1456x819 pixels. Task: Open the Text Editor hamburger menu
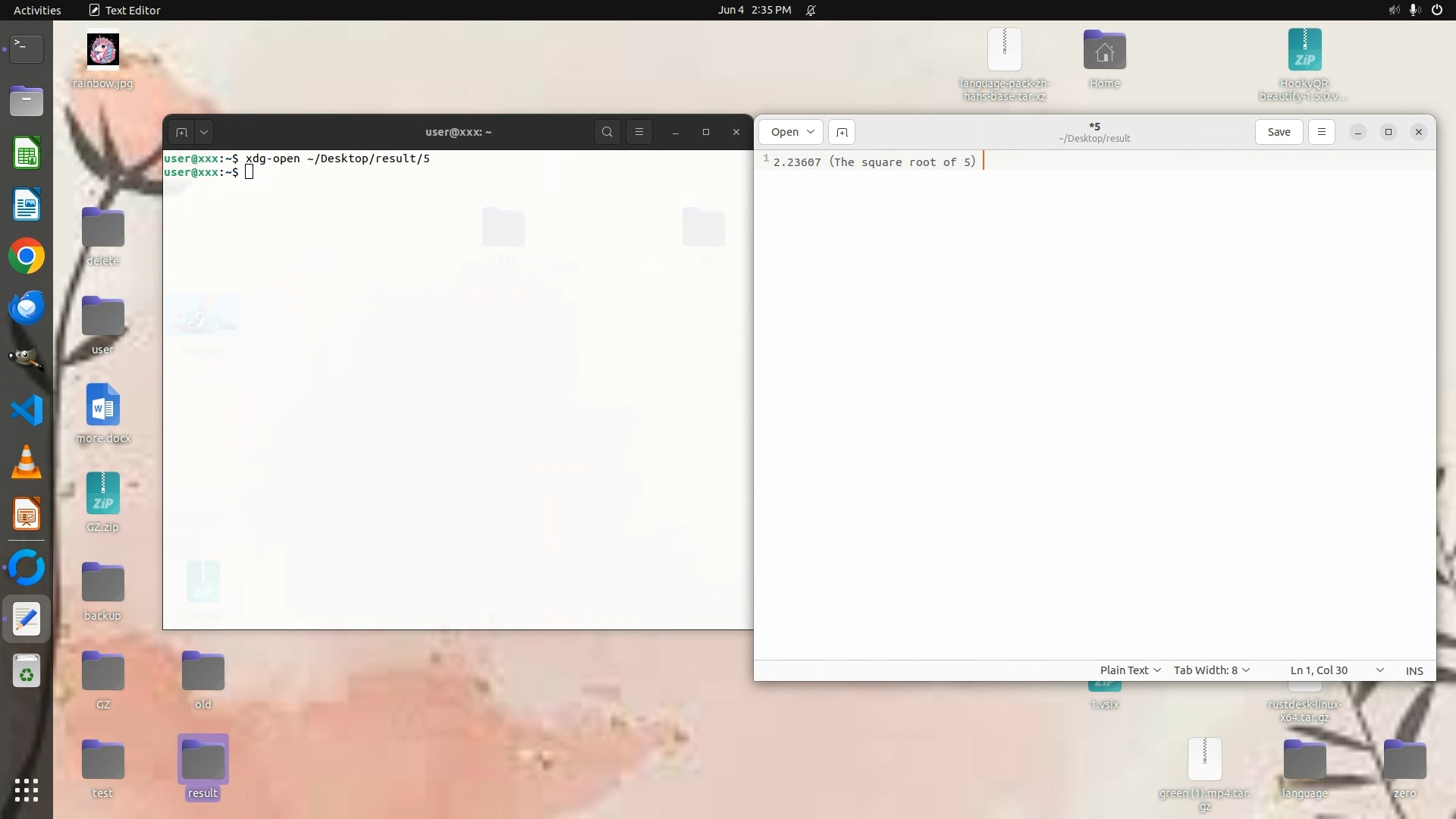click(x=1321, y=132)
